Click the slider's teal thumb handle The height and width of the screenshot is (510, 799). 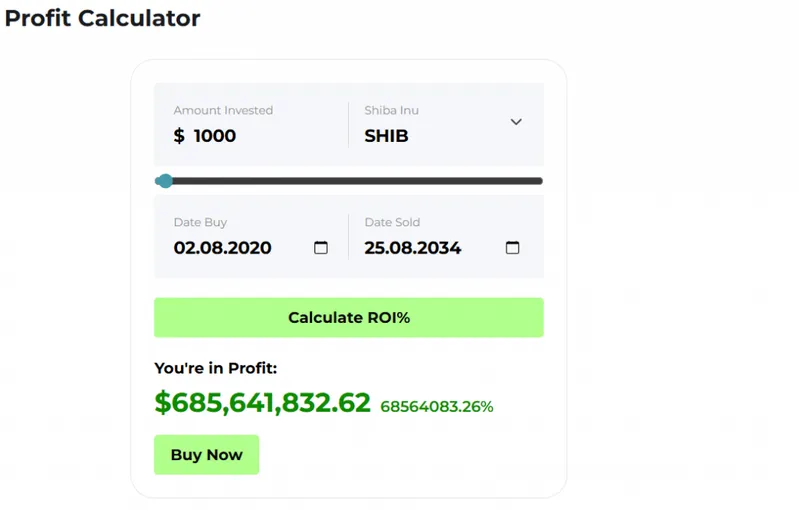[165, 181]
